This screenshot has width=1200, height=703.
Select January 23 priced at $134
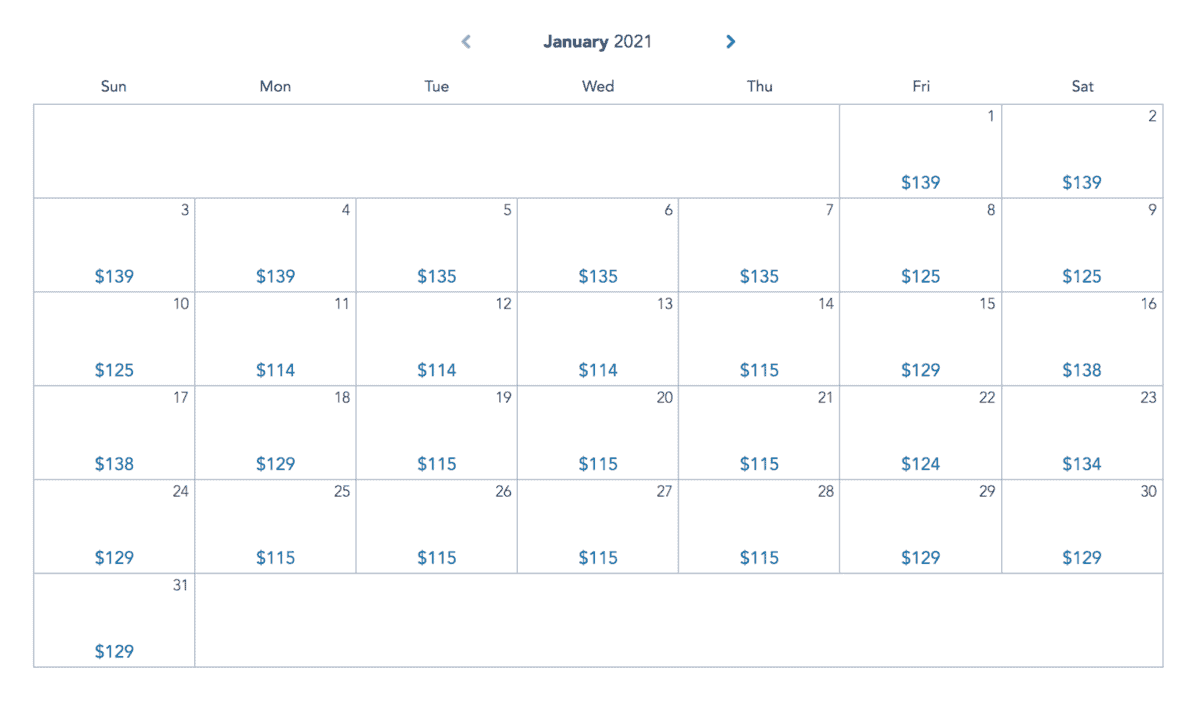pyautogui.click(x=1082, y=433)
